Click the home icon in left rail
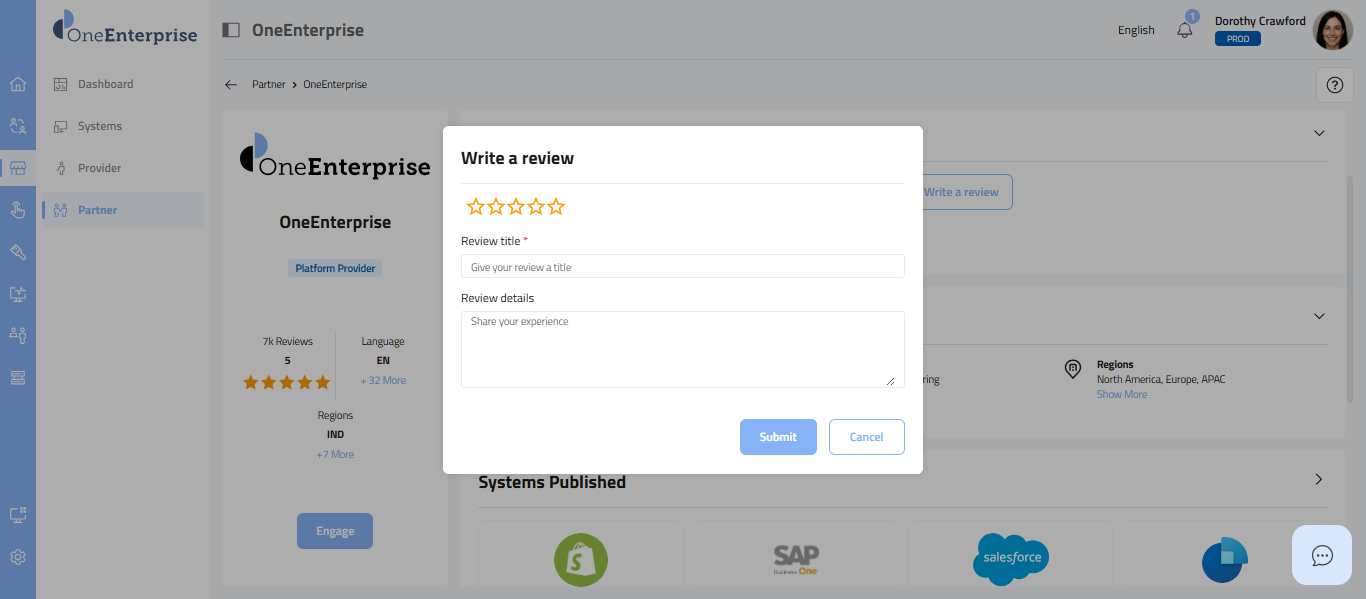The image size is (1366, 599). tap(17, 84)
